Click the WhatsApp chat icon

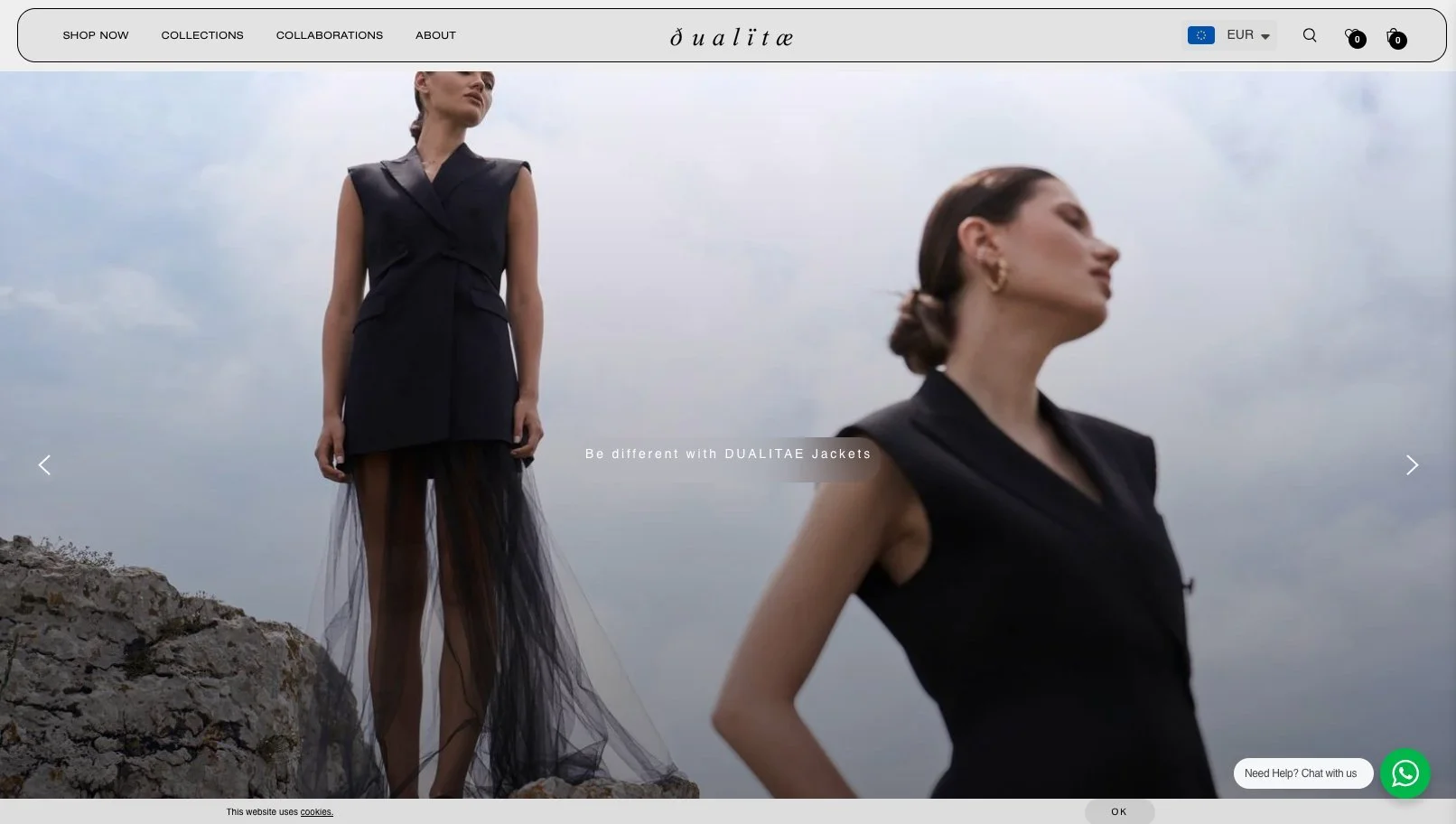1405,773
